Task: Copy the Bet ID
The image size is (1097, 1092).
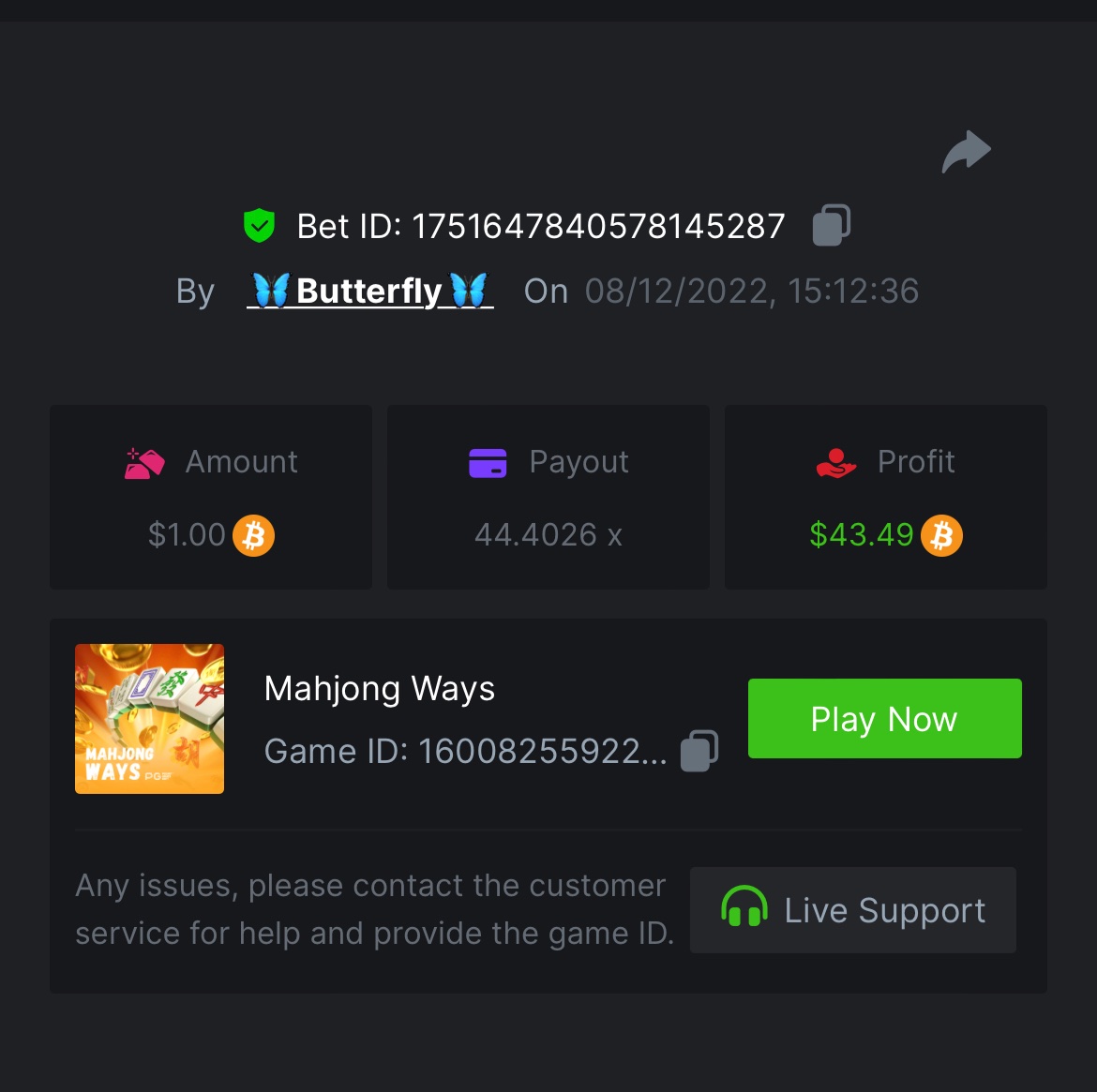Action: (x=831, y=225)
